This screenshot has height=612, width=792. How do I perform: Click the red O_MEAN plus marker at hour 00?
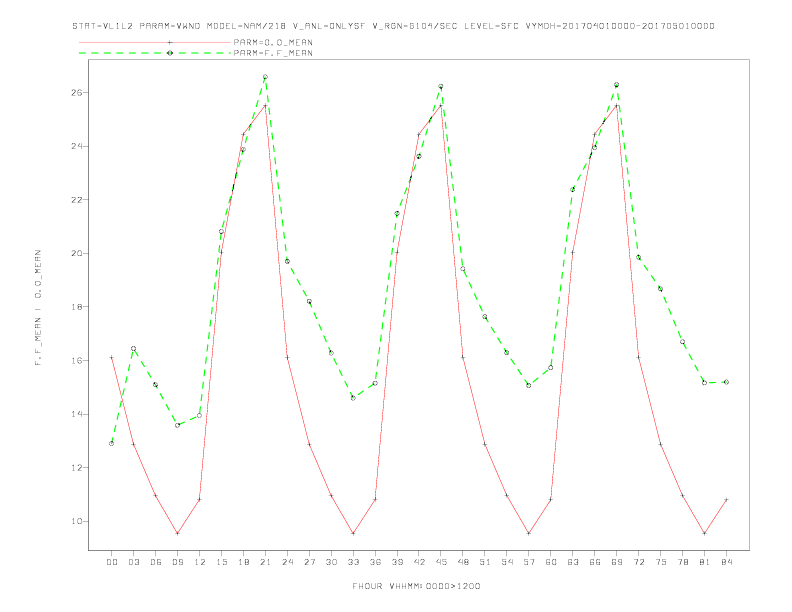pyautogui.click(x=112, y=358)
